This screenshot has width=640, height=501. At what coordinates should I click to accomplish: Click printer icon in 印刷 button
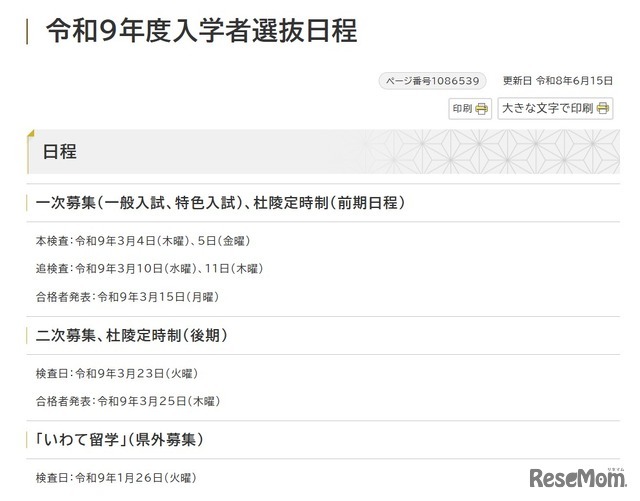click(x=482, y=109)
